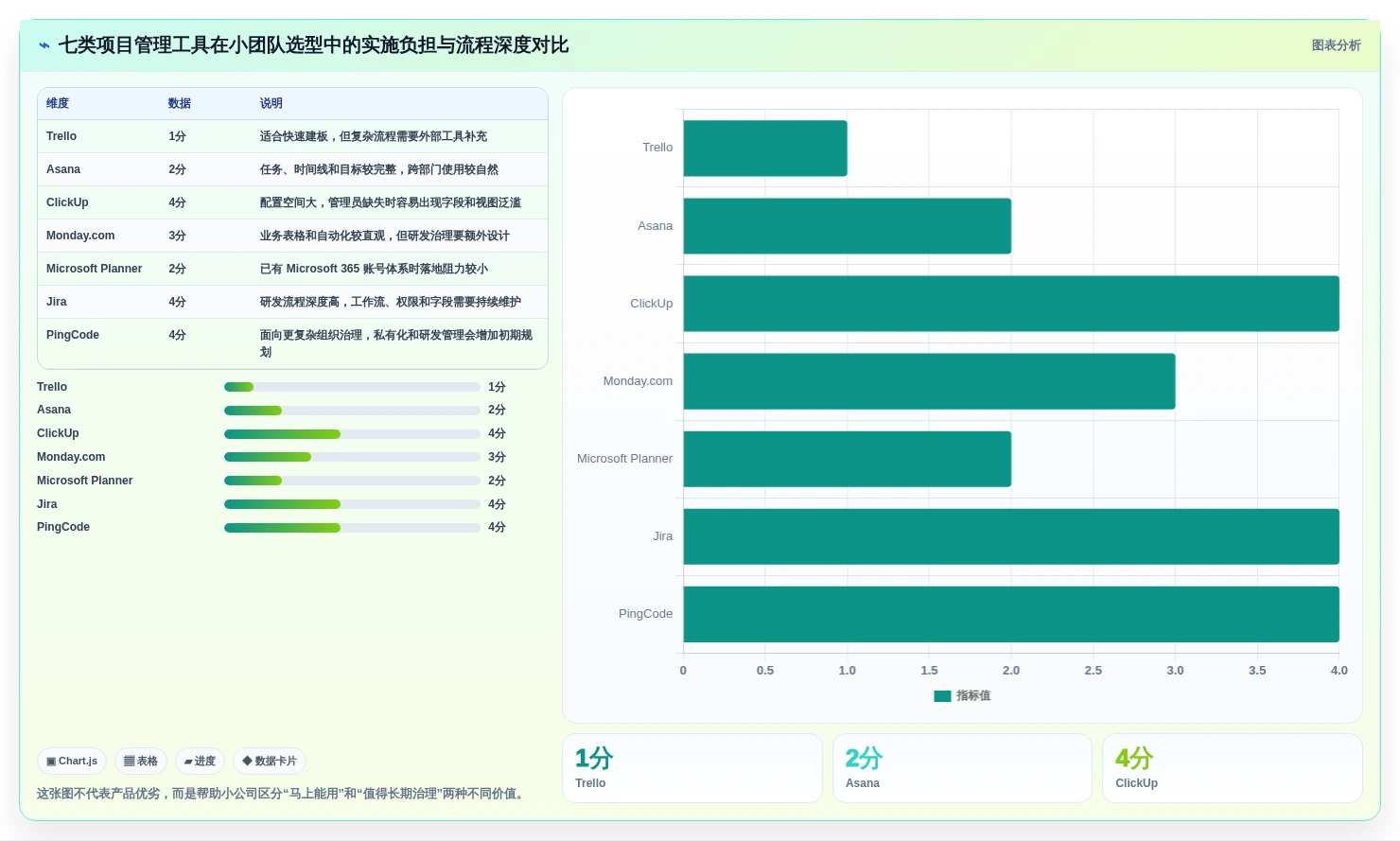Viewport: 1400px width, 841px height.
Task: Click the description 适合快速建板，但复杂流程需要外部工具补充
Action: (374, 136)
